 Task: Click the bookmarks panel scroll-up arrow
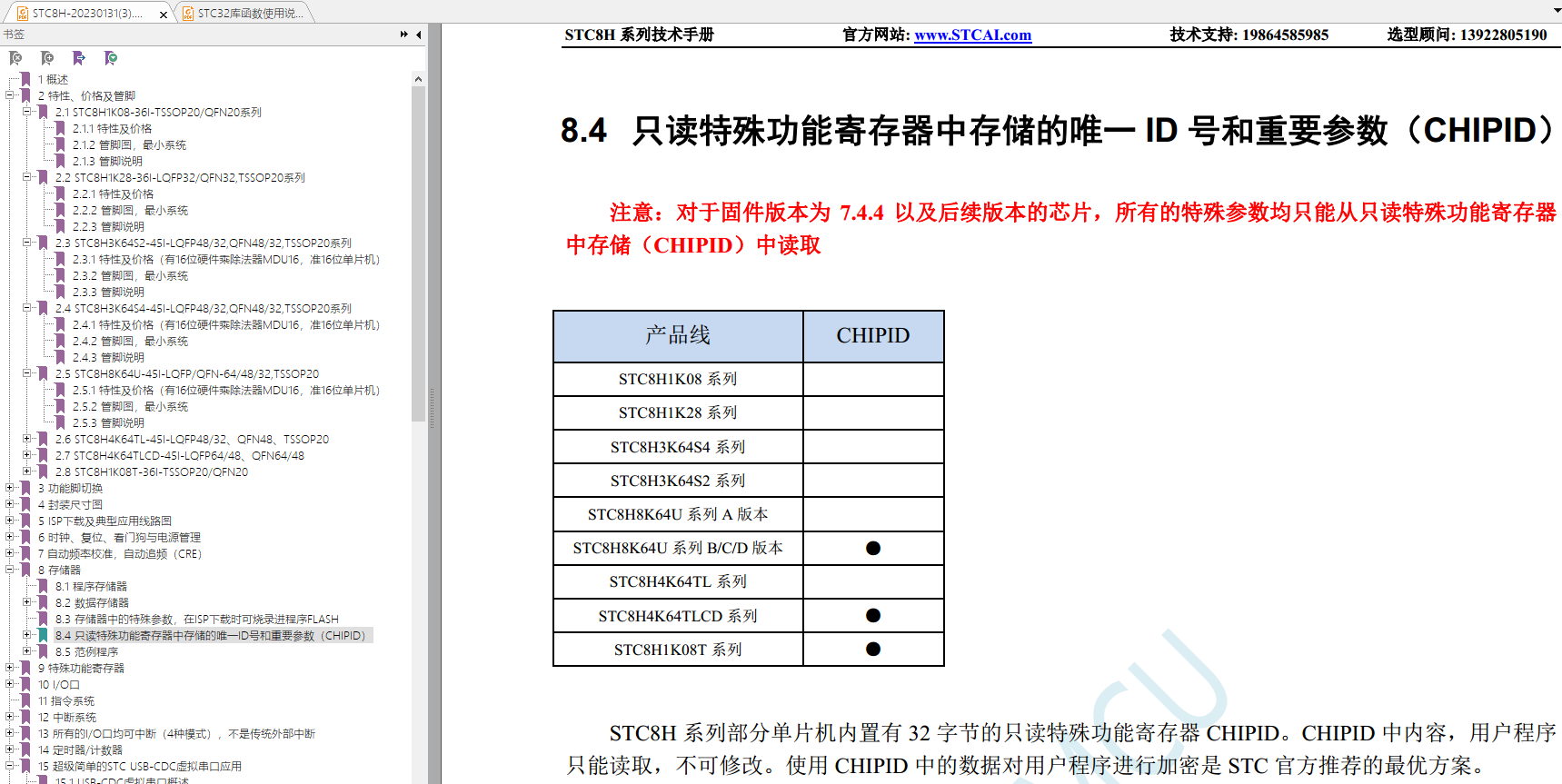418,79
